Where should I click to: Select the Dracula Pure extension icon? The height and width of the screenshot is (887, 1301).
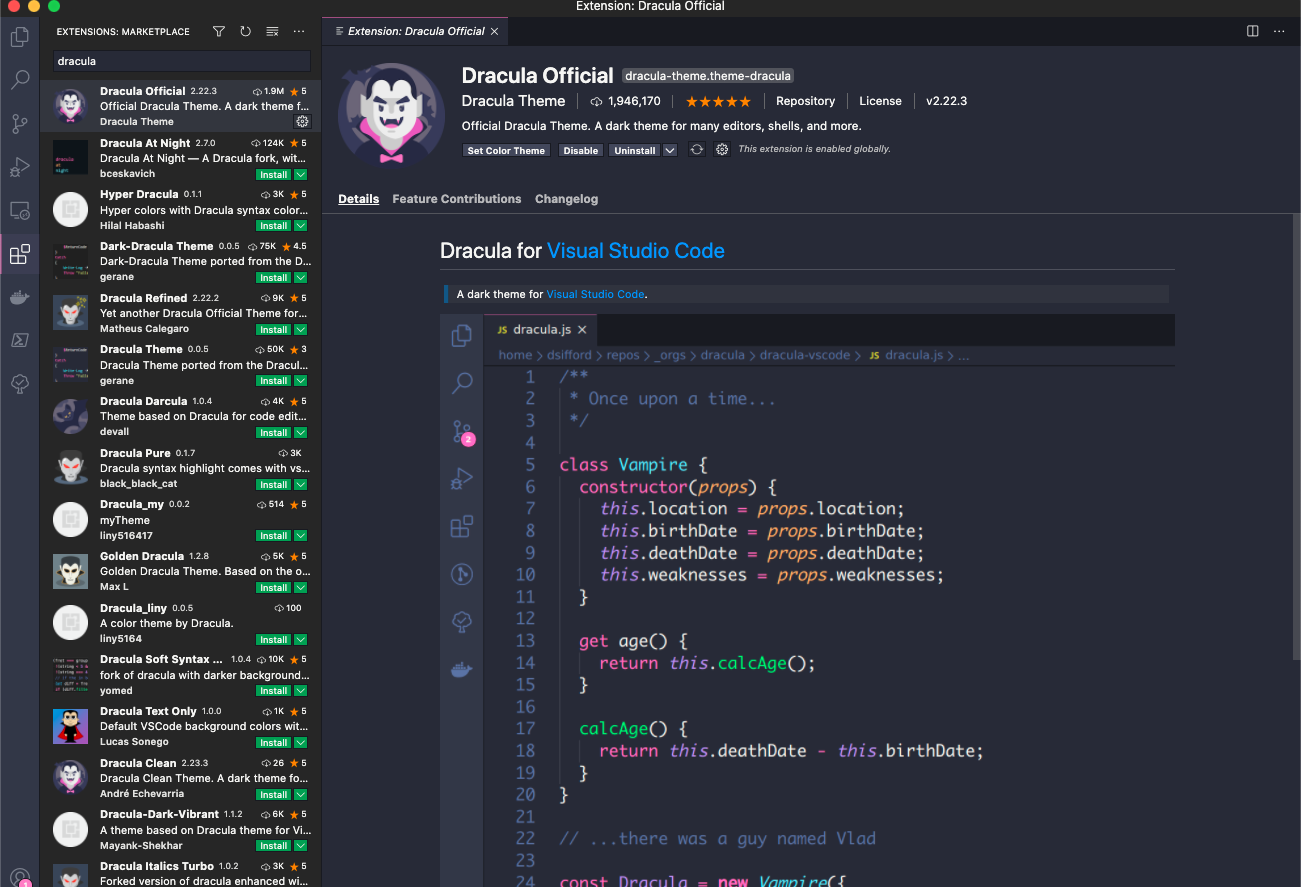(x=70, y=468)
